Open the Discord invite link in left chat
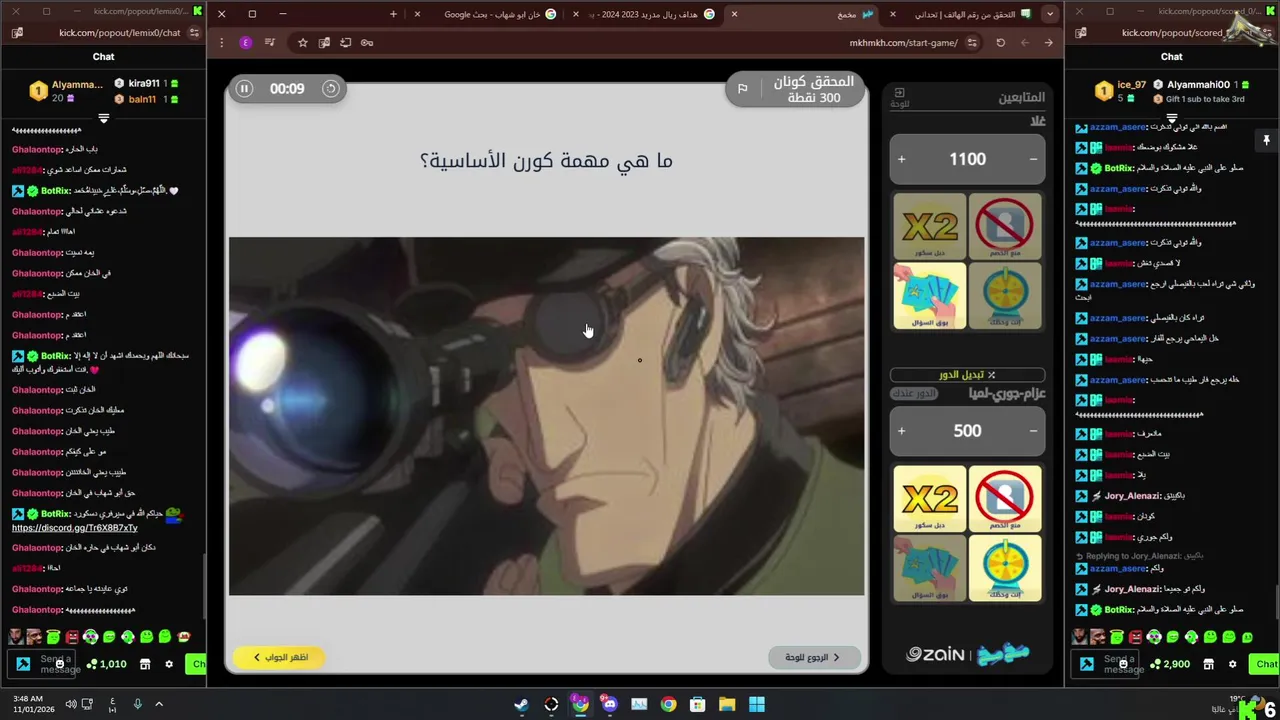Viewport: 1280px width, 720px height. click(74, 528)
